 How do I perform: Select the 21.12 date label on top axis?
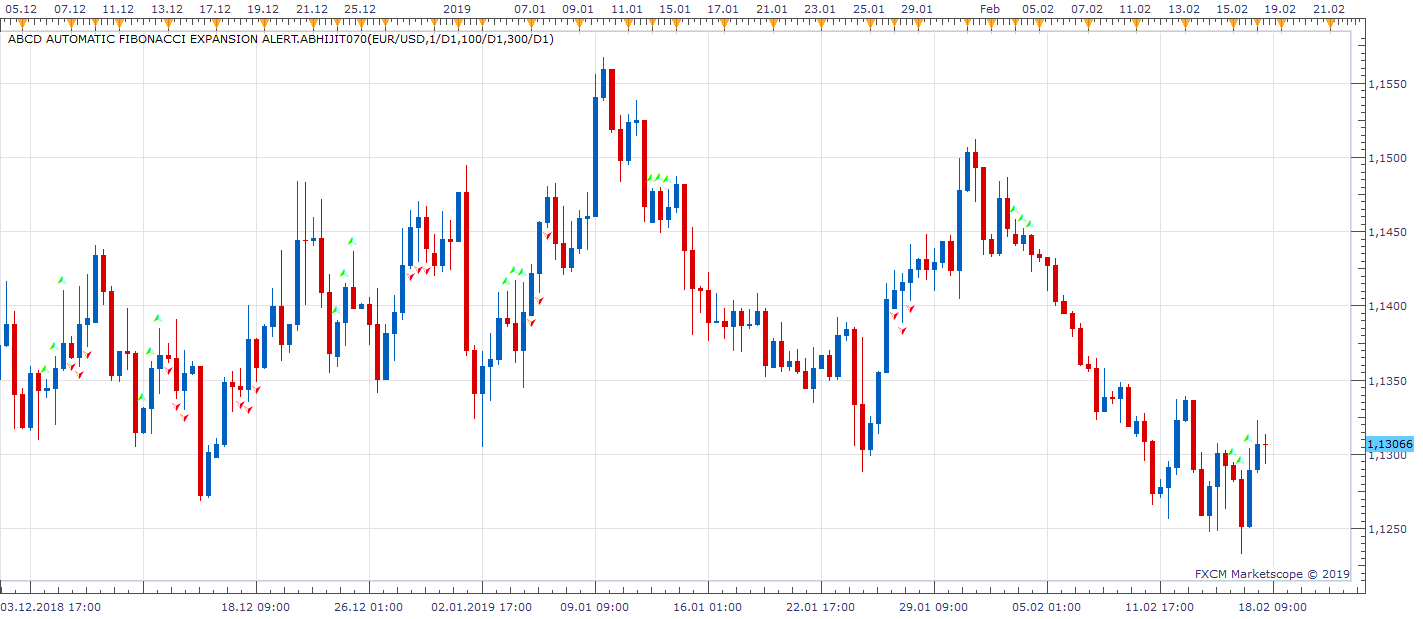(311, 8)
